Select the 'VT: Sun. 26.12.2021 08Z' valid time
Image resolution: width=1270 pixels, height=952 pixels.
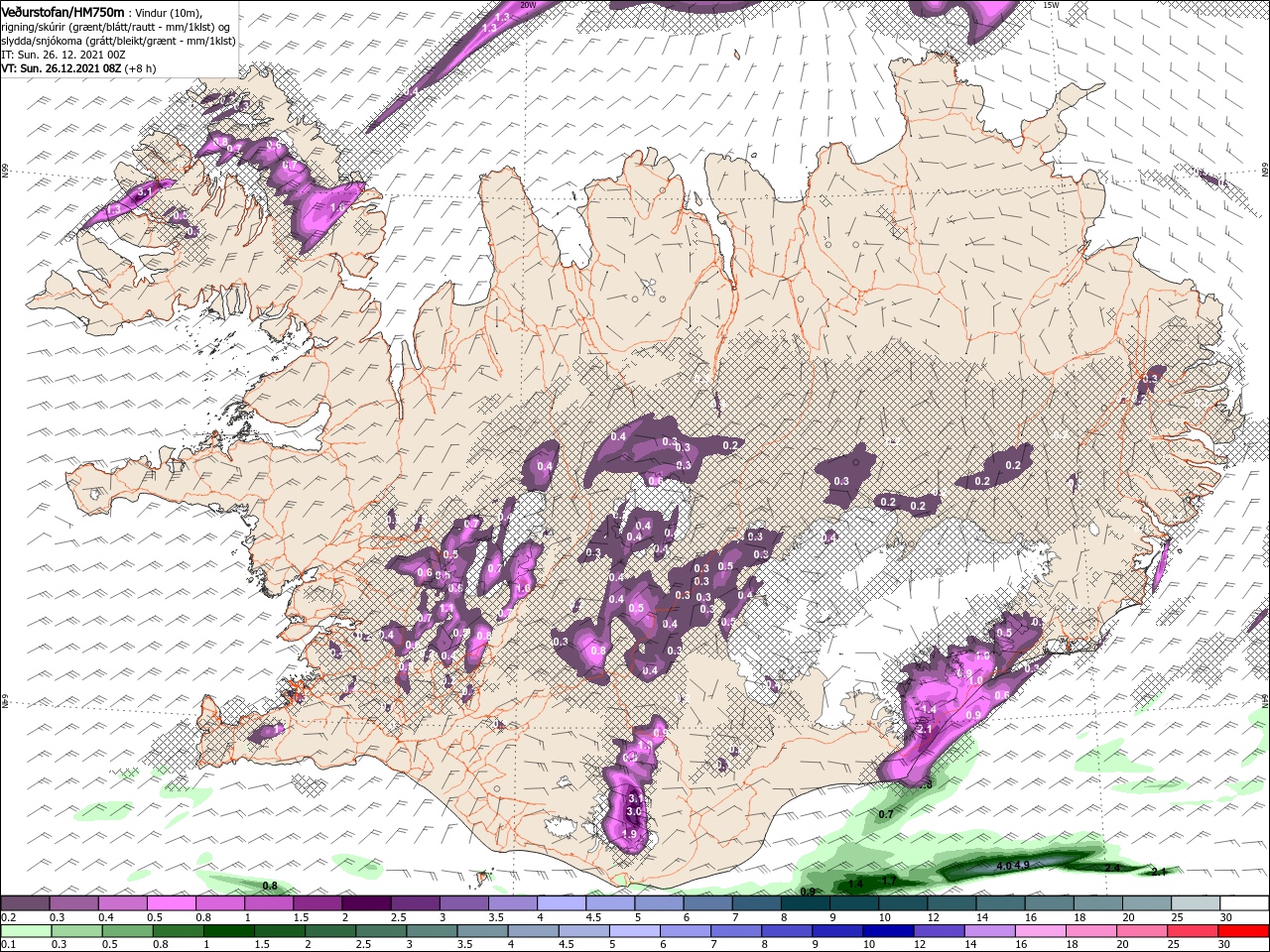click(61, 68)
